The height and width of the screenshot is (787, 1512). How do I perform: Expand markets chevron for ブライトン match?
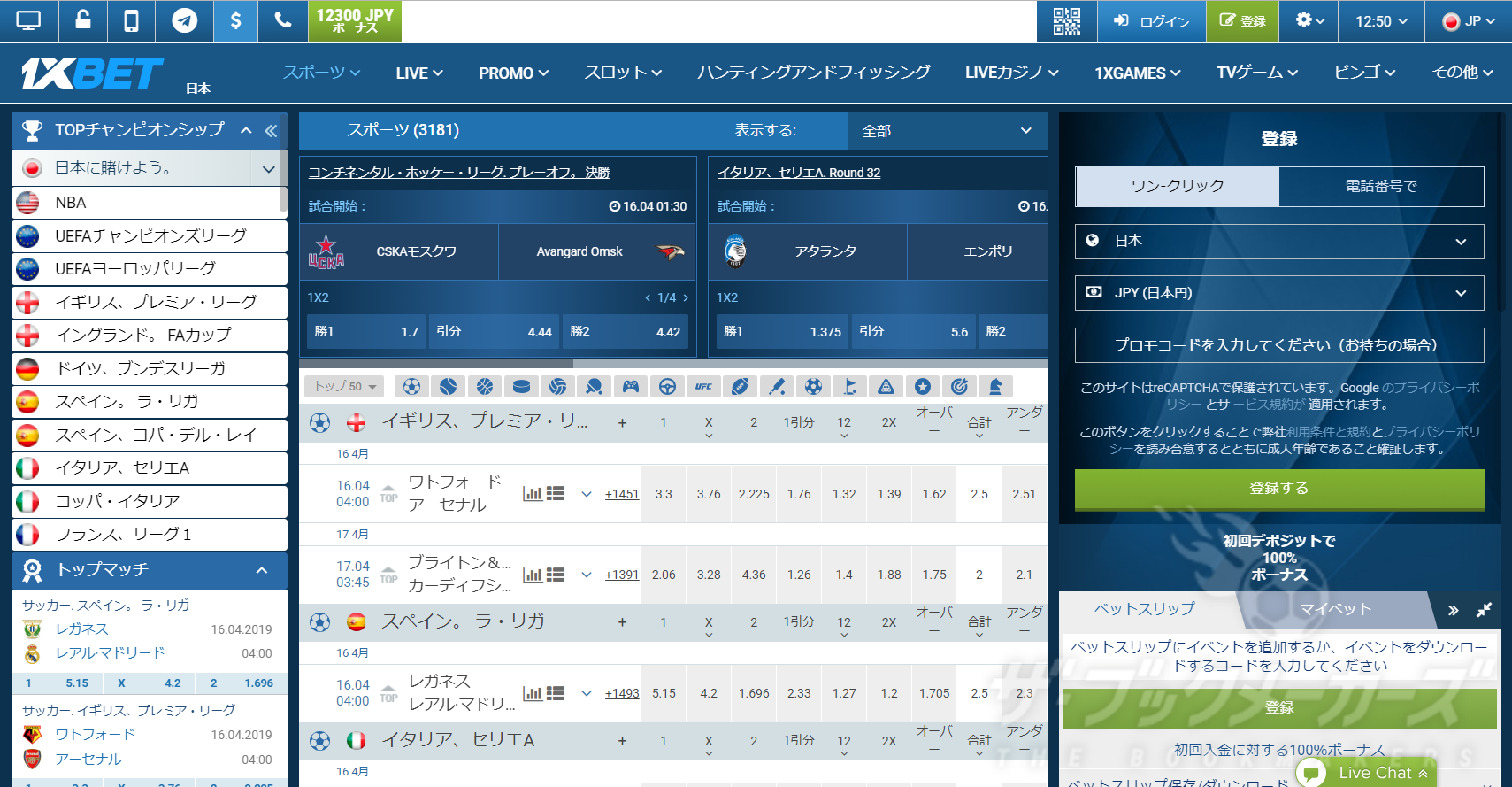pos(586,575)
